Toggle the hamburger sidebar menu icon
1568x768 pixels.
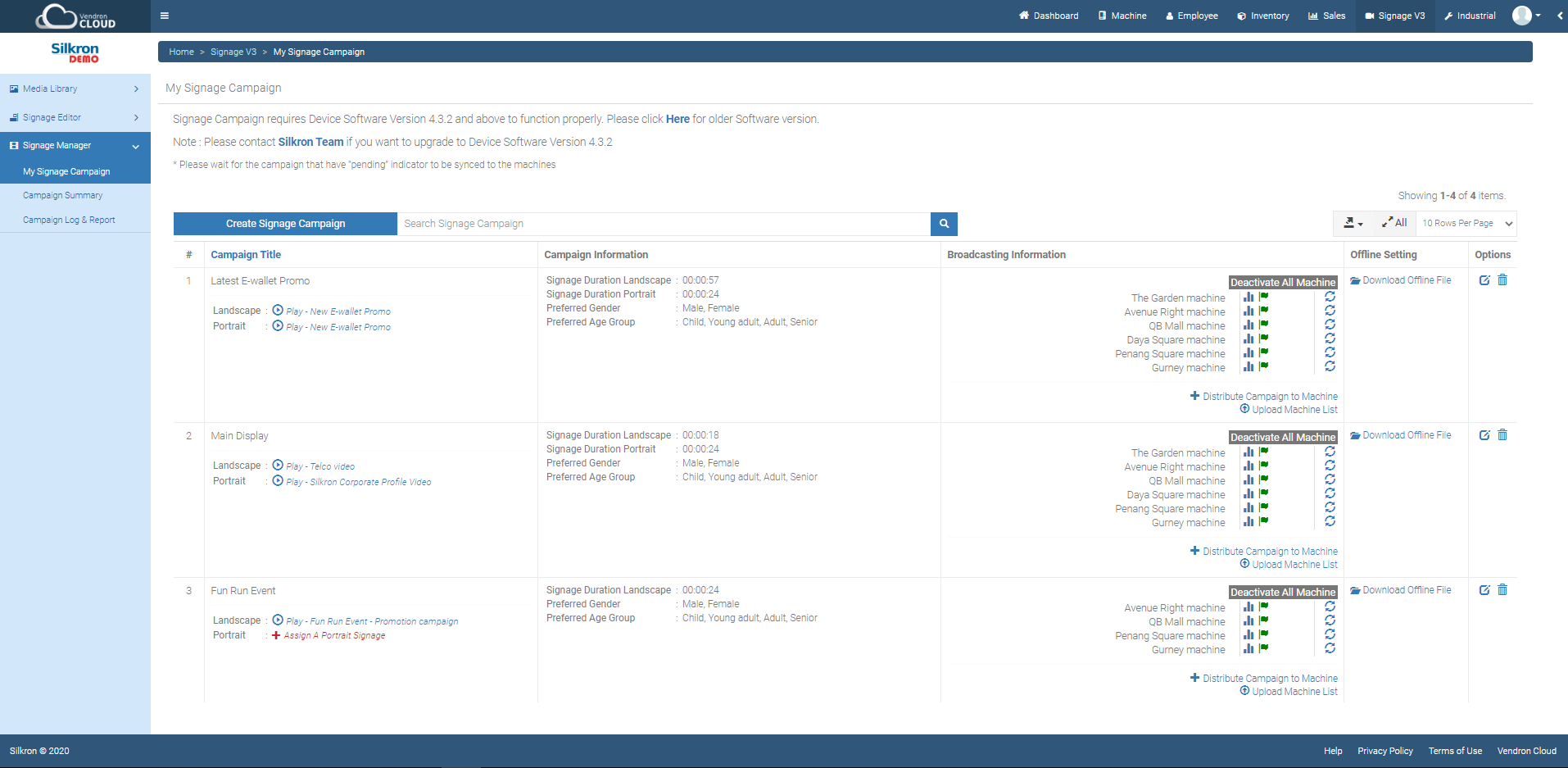point(165,16)
